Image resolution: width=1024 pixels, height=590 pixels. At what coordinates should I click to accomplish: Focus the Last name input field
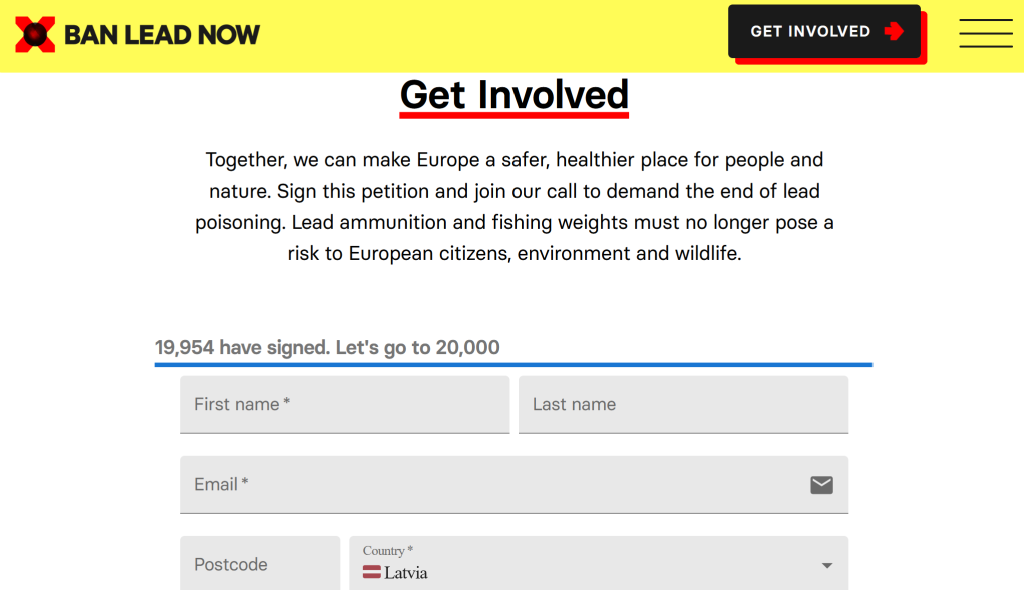[683, 404]
